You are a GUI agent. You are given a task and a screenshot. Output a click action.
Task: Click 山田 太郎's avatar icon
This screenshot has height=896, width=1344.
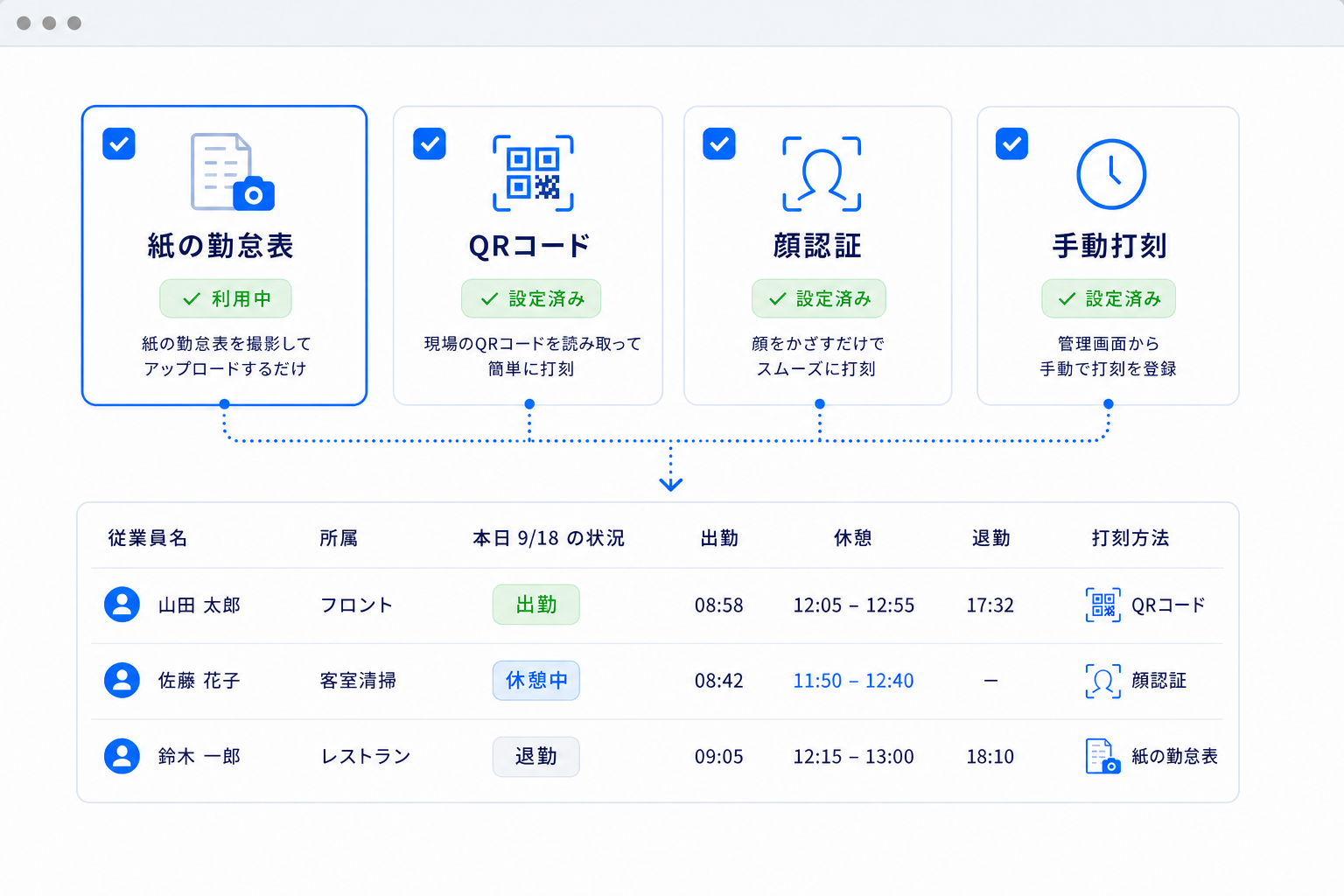122,605
